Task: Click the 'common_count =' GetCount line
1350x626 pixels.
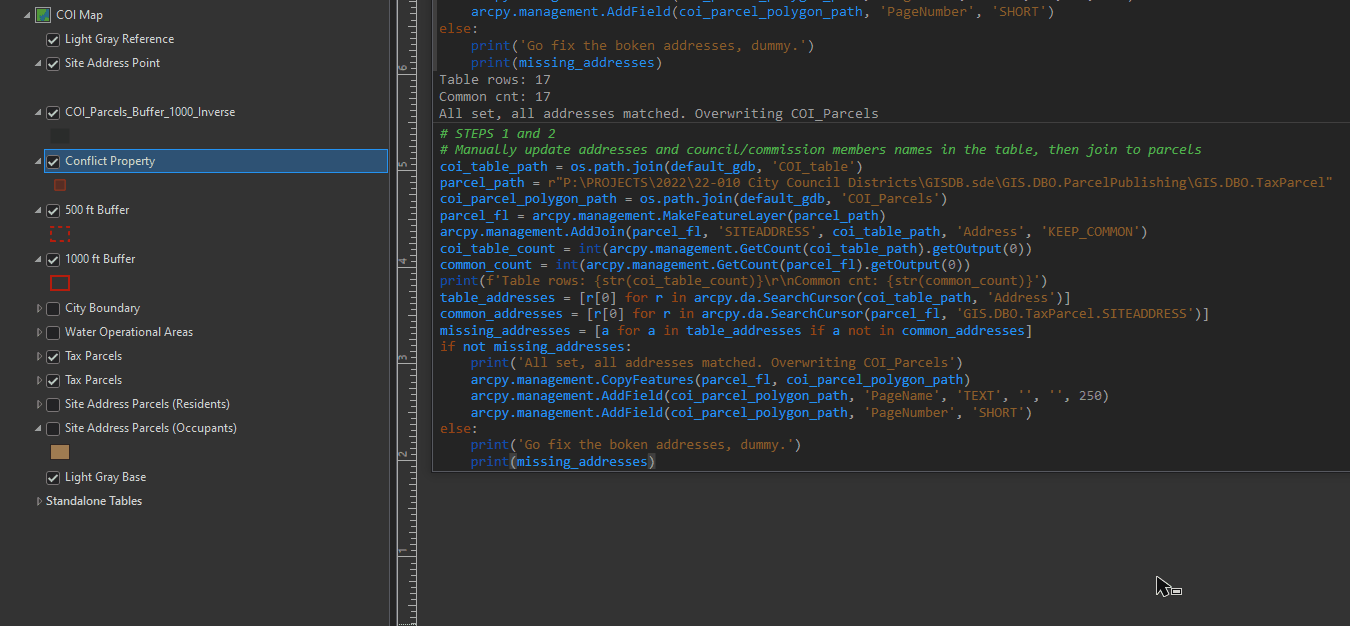Action: (x=705, y=265)
